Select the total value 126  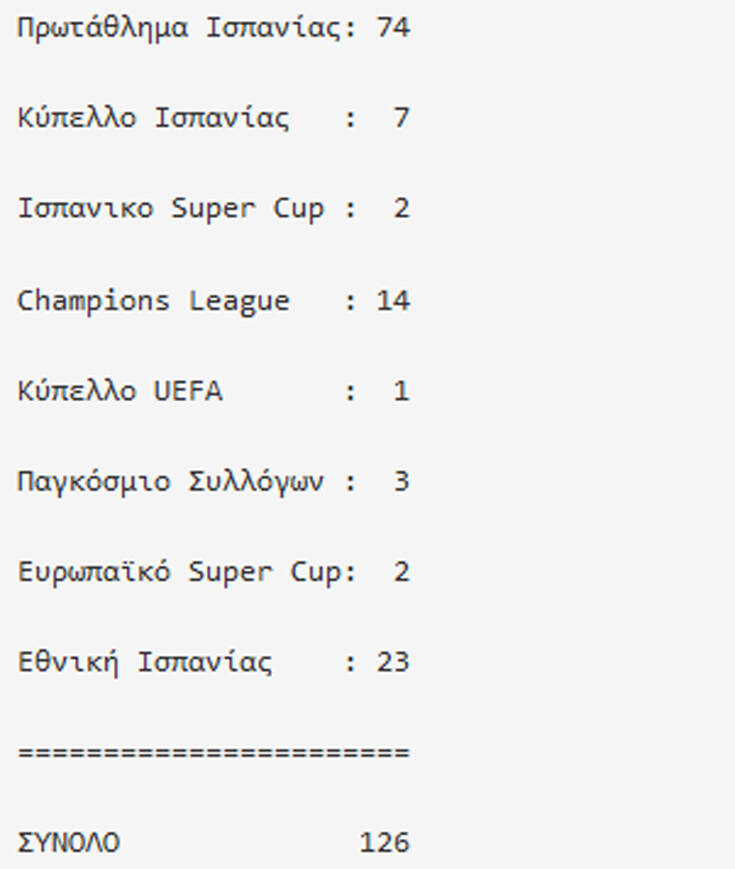[385, 844]
